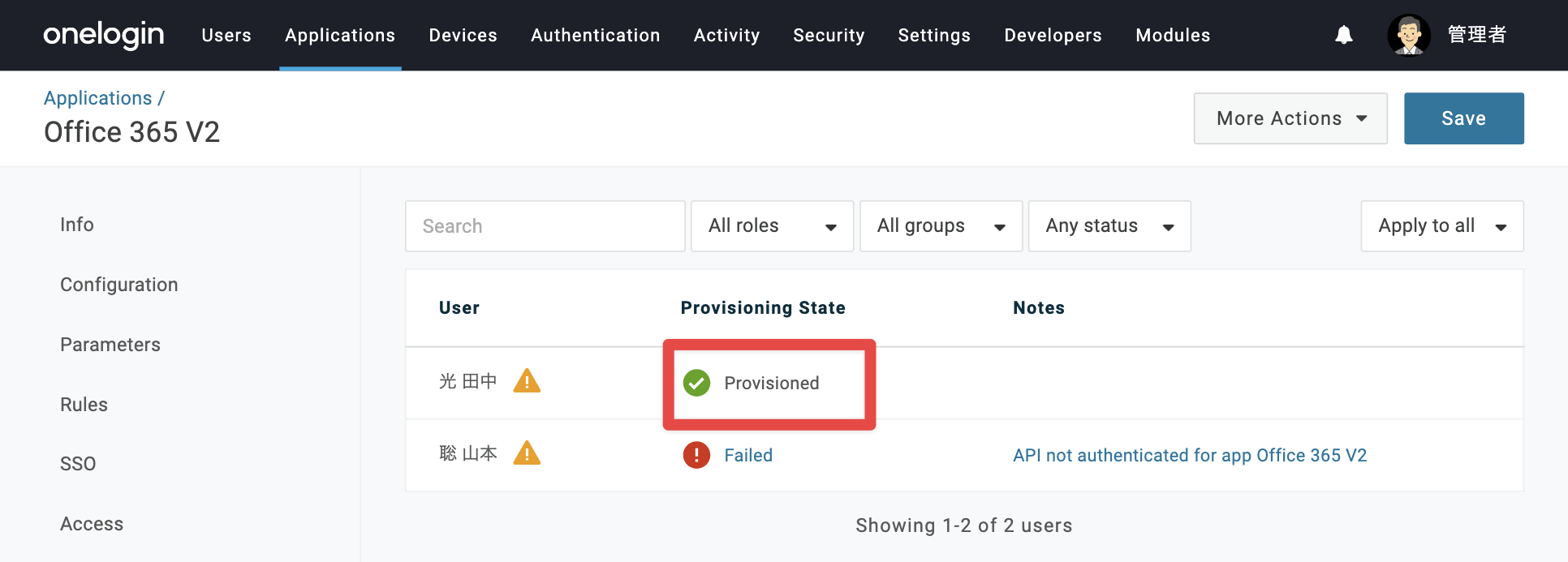Open the Settings menu
The width and height of the screenshot is (1568, 562).
click(934, 35)
